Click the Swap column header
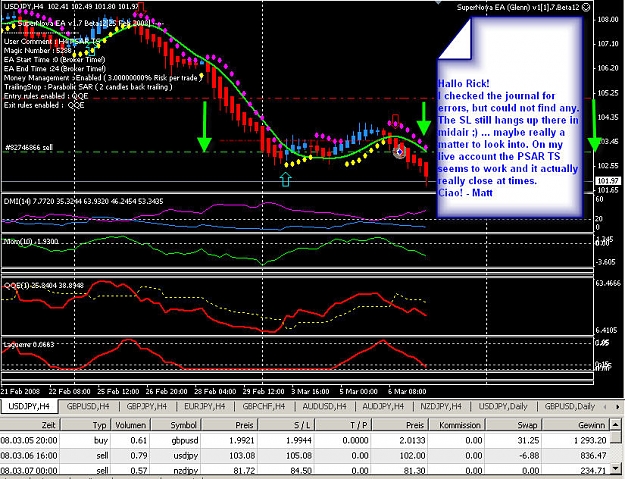Screen dimensions: 625x479 (x=514, y=425)
